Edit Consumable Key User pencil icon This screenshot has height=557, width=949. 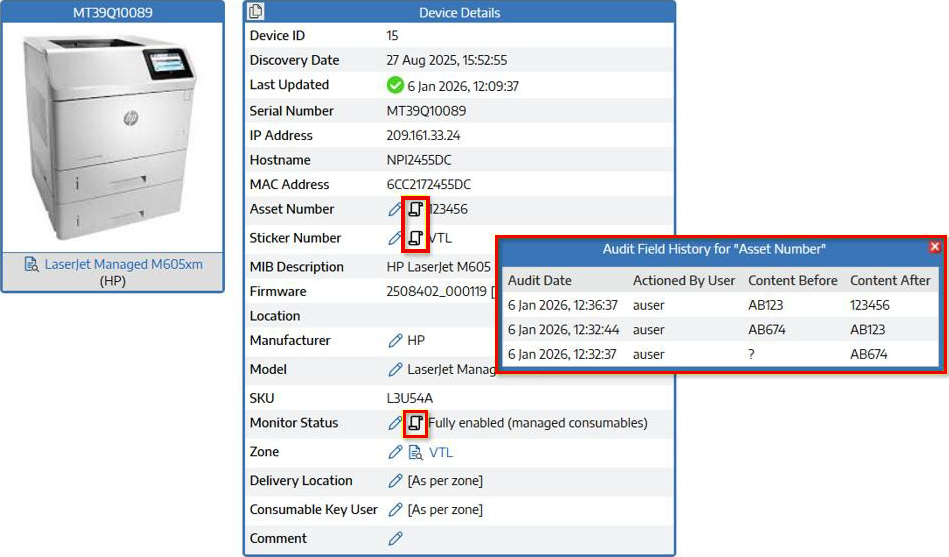pyautogui.click(x=395, y=510)
